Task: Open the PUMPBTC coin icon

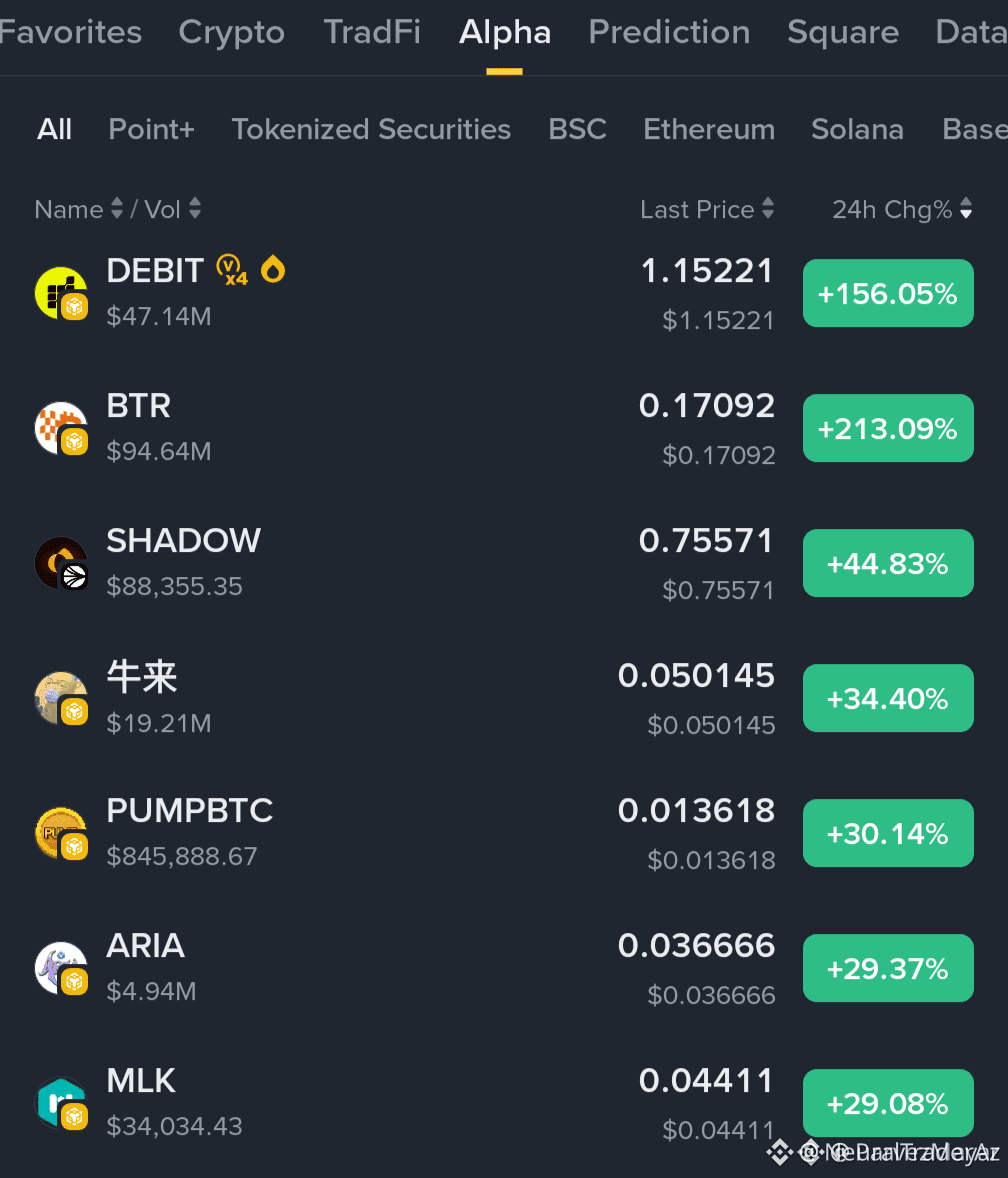Action: click(62, 833)
